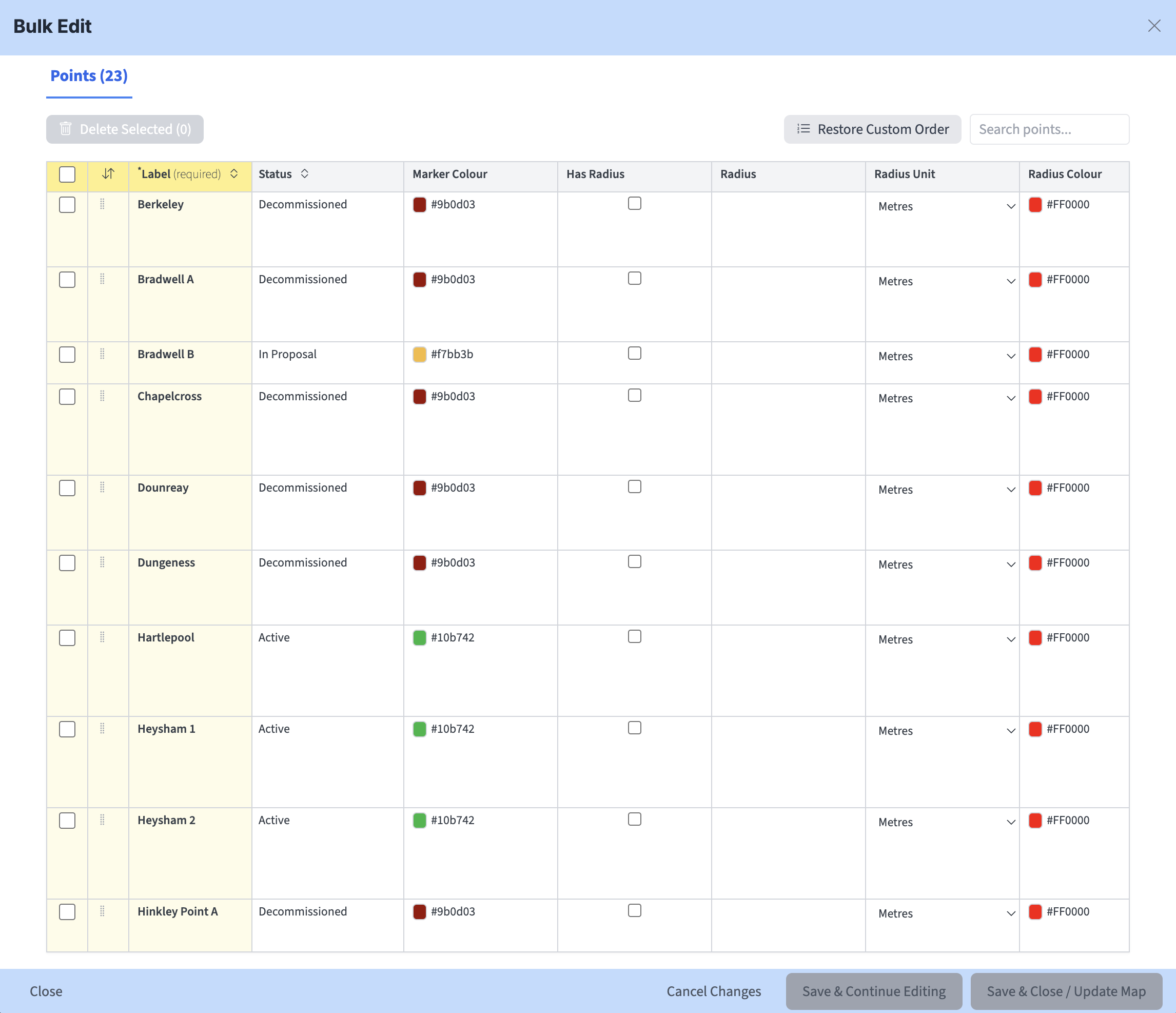Viewport: 1176px width, 1013px height.
Task: Select the Chapelcross row checkbox
Action: click(x=67, y=397)
